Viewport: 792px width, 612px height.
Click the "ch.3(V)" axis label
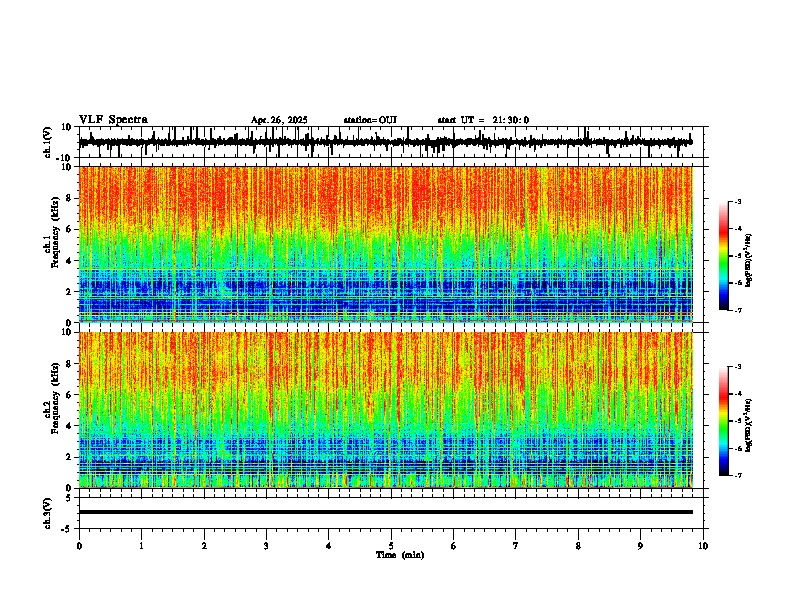coord(47,513)
